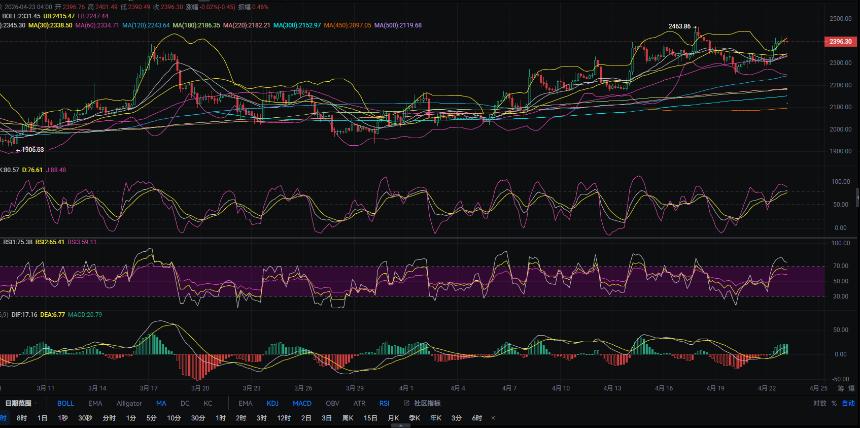Click the 3月17 date label on the time axis
The image size is (860, 428).
(148, 388)
